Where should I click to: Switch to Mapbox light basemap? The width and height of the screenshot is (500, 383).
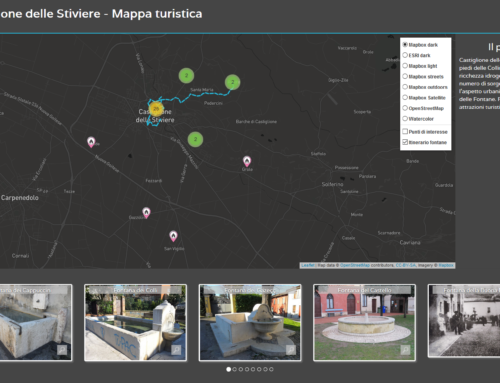[405, 66]
